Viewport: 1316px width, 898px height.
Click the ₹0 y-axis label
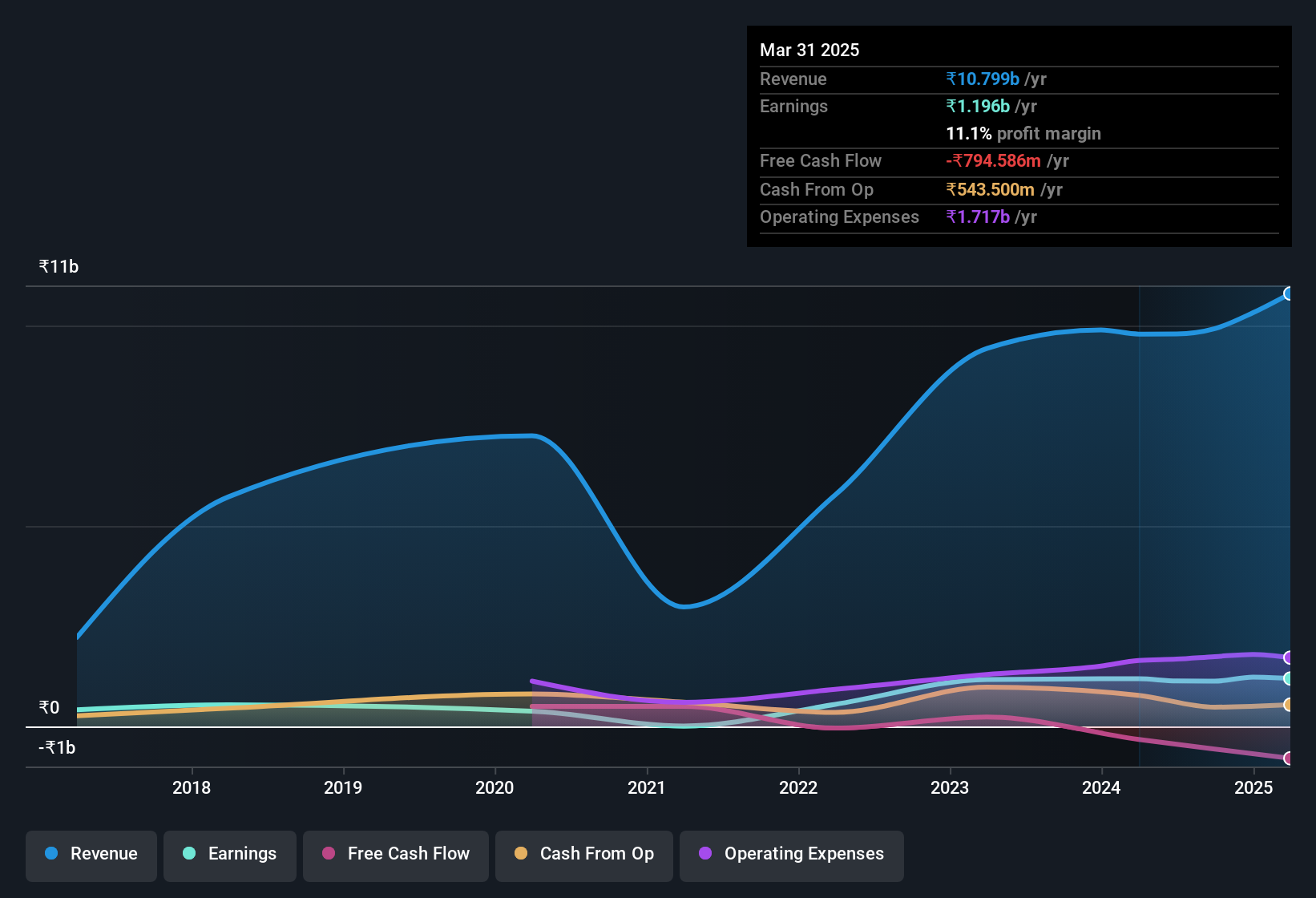pyautogui.click(x=49, y=708)
